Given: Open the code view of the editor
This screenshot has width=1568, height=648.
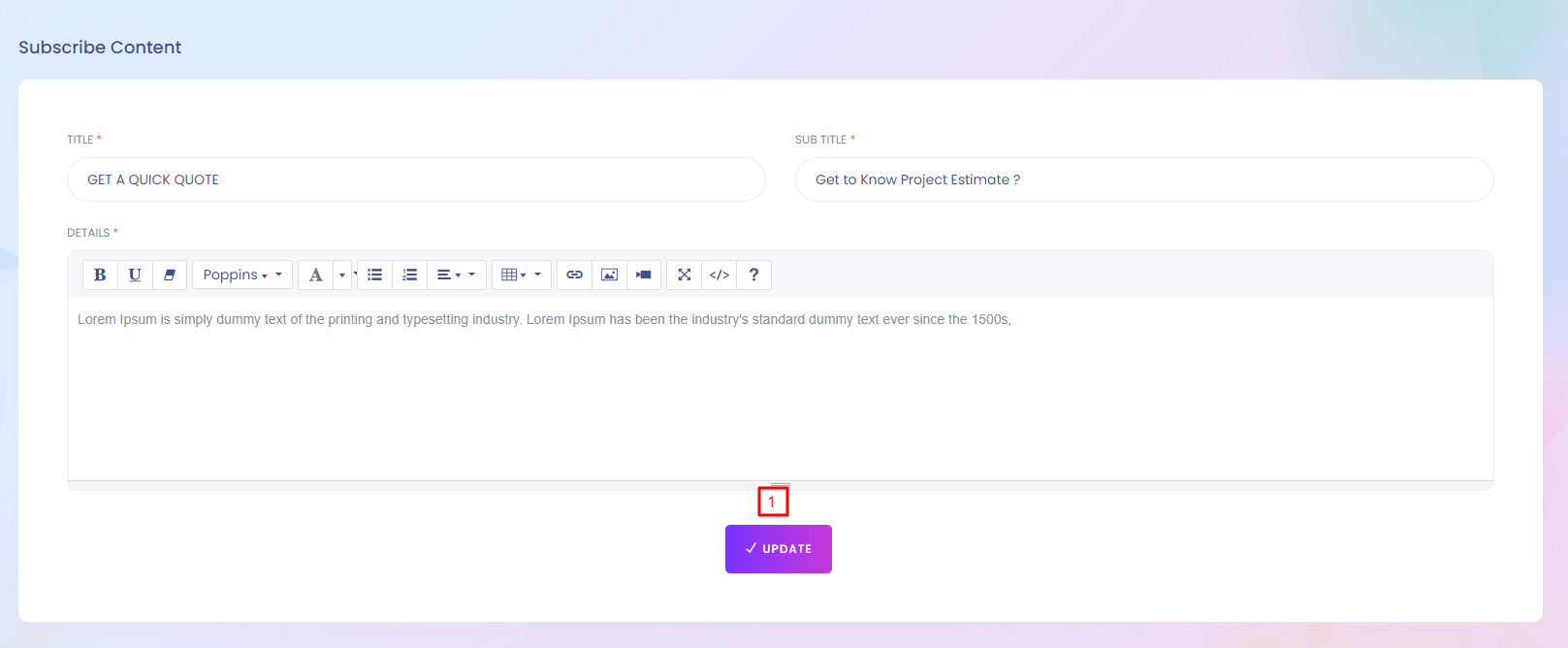Looking at the screenshot, I should point(719,275).
